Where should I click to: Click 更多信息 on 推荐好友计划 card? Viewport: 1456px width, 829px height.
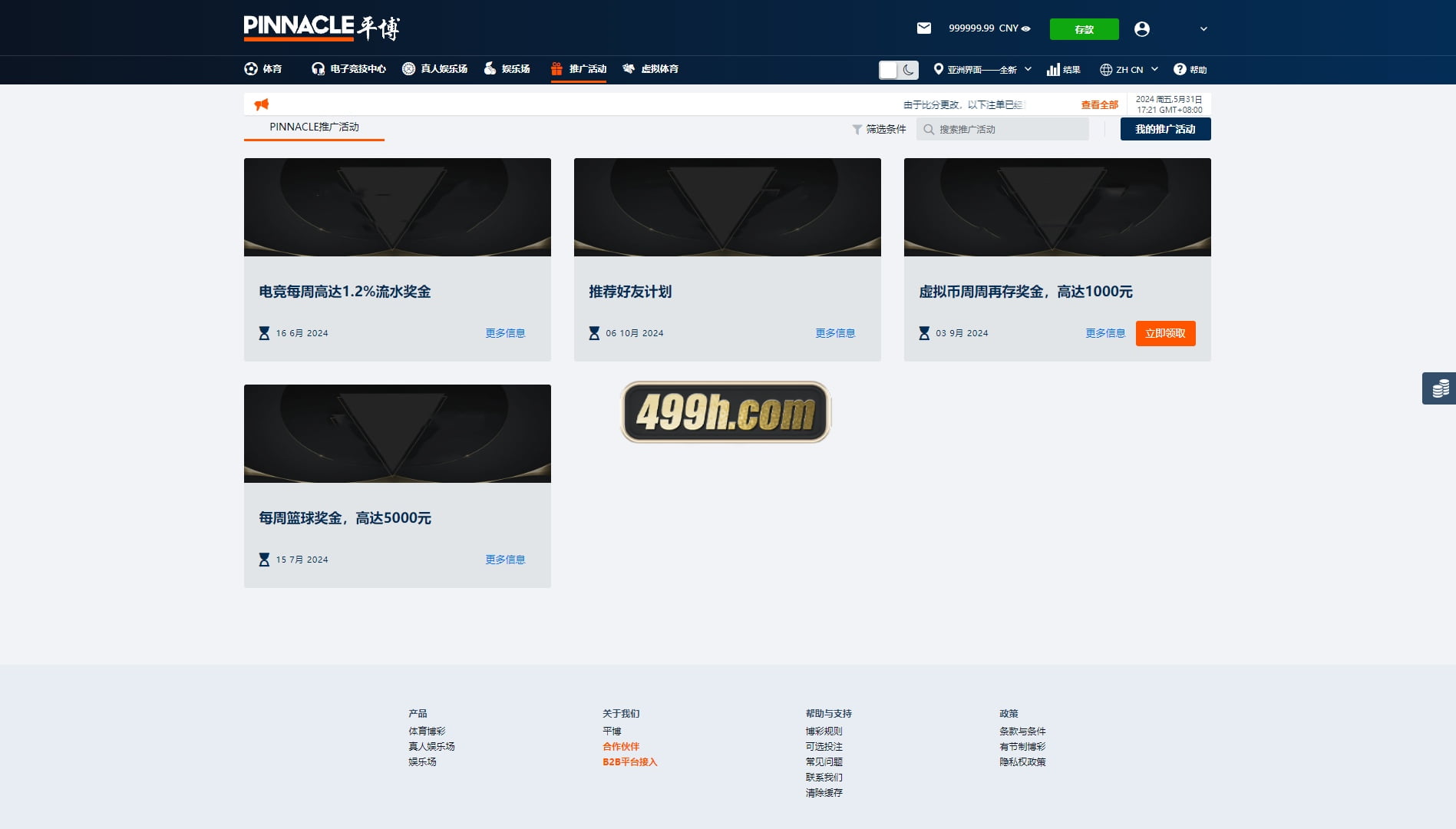point(835,333)
